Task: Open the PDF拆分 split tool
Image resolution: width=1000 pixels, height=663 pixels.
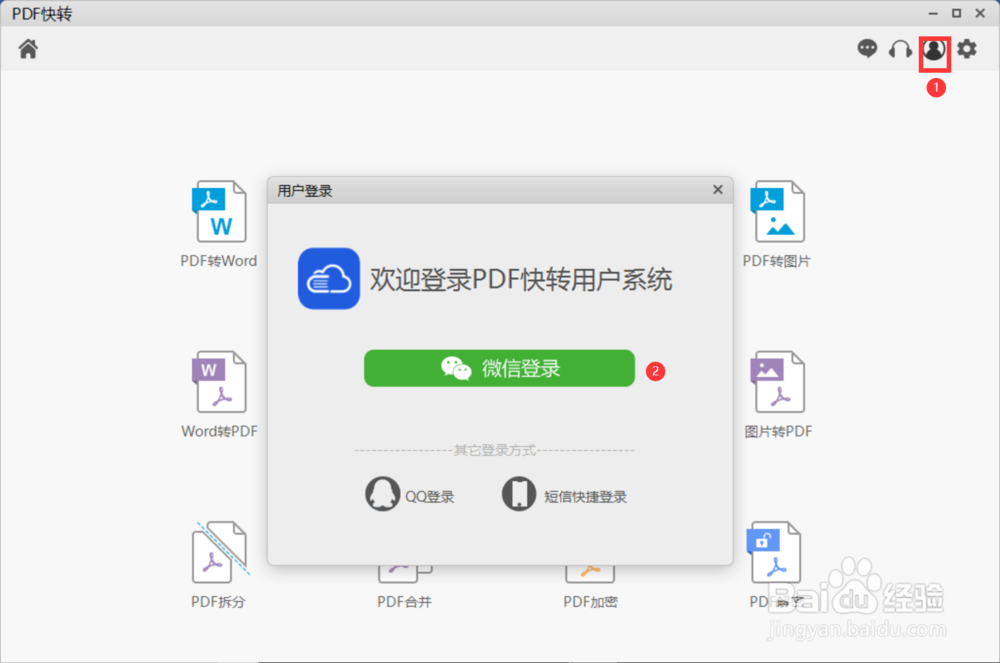Action: 217,560
